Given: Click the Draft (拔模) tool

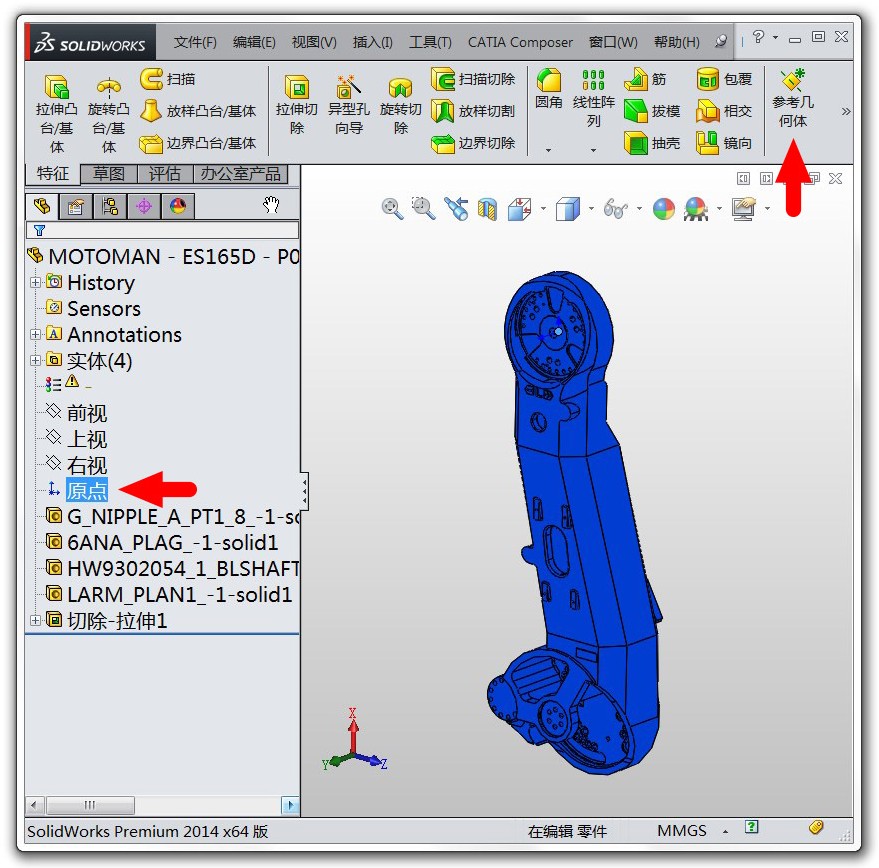Looking at the screenshot, I should point(651,111).
